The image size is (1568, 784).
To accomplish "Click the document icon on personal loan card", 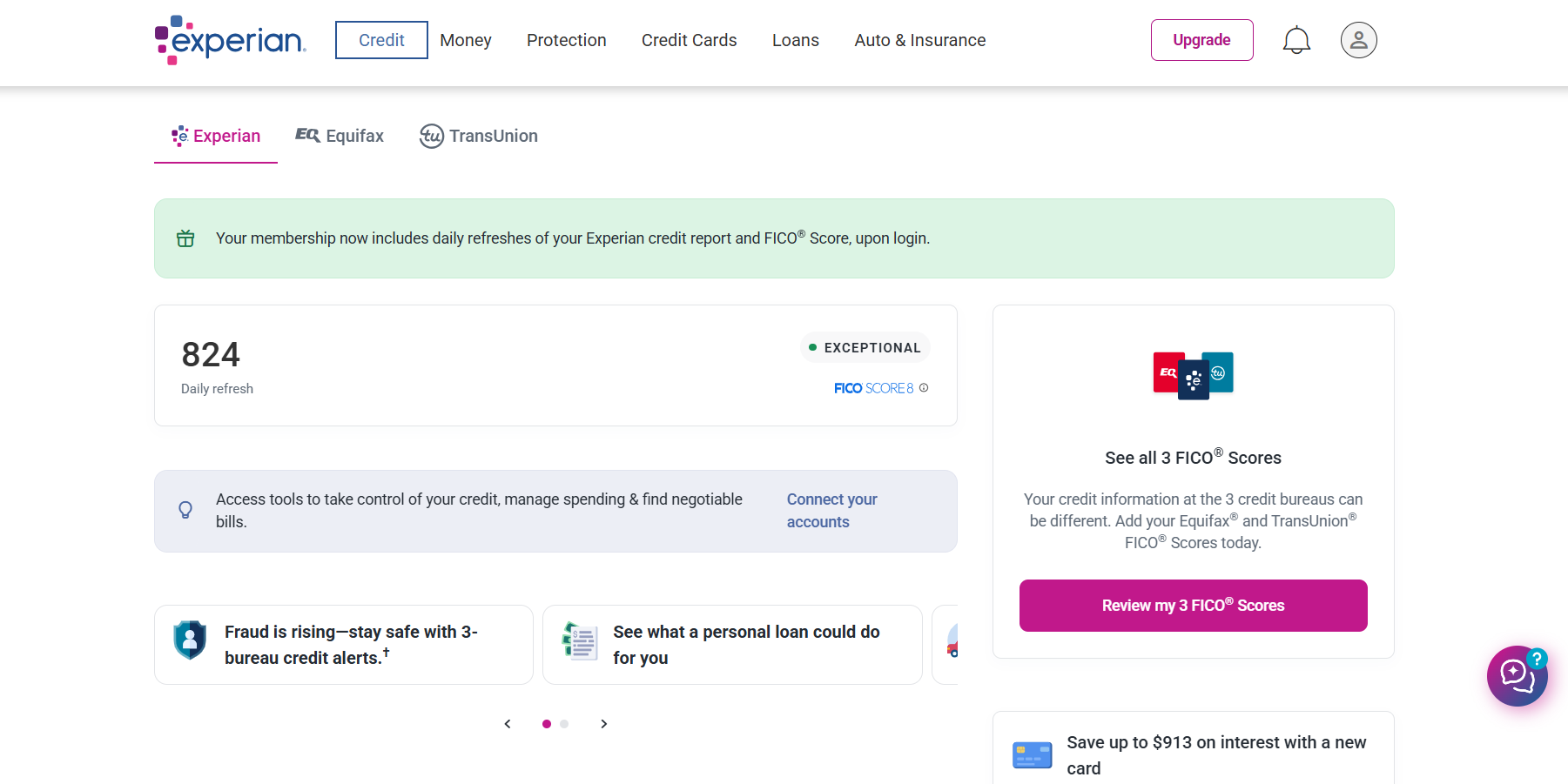I will point(580,642).
